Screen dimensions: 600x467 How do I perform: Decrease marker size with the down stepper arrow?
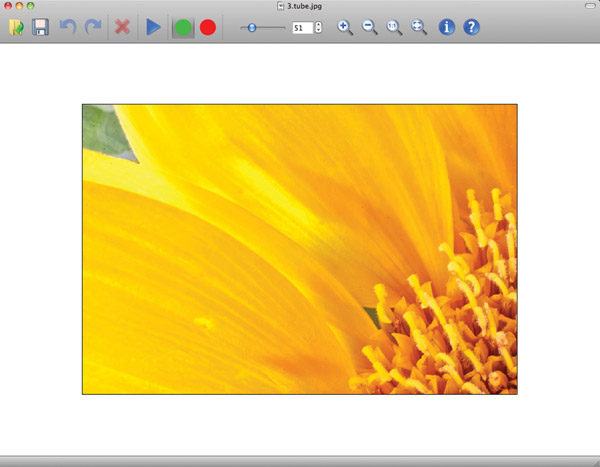[318, 31]
